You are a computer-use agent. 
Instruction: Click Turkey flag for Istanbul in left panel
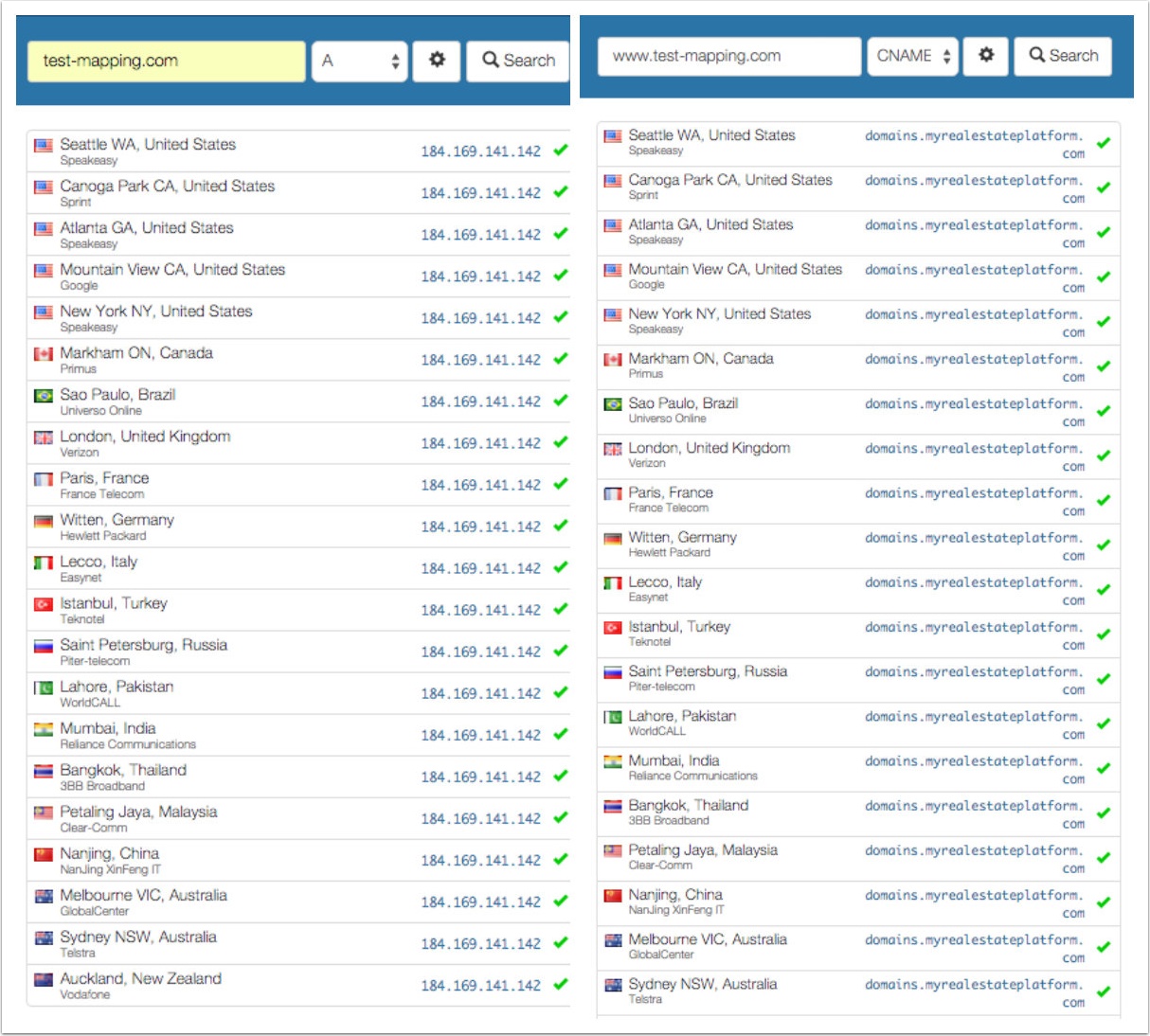pos(44,604)
